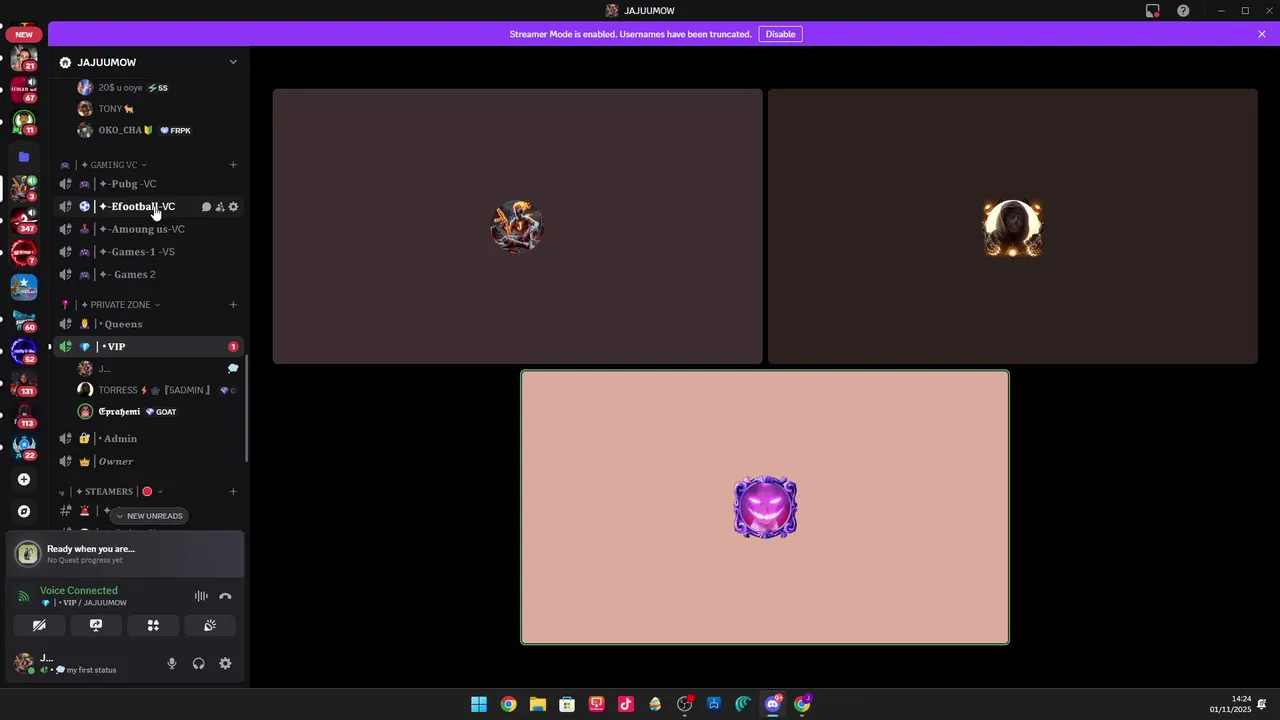The height and width of the screenshot is (720, 1280).
Task: Open the Owner voice channel
Action: 149,462
